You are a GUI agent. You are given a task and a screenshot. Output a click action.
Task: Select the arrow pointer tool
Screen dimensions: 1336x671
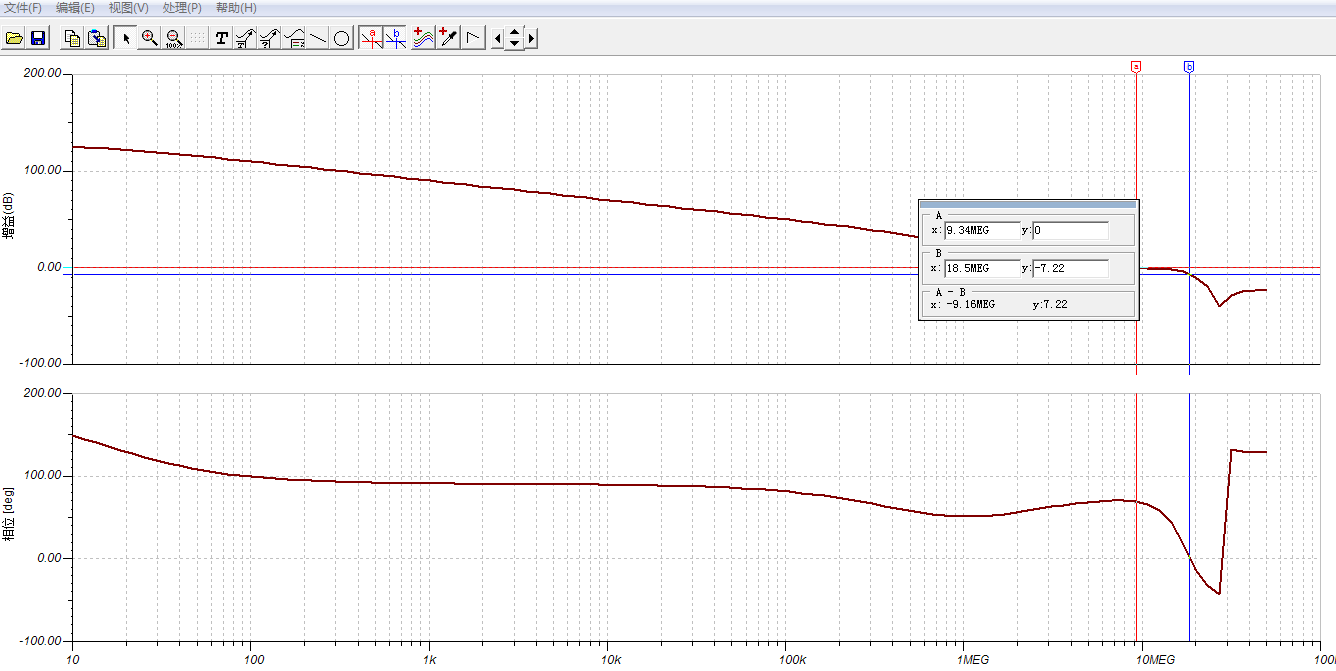pyautogui.click(x=126, y=38)
